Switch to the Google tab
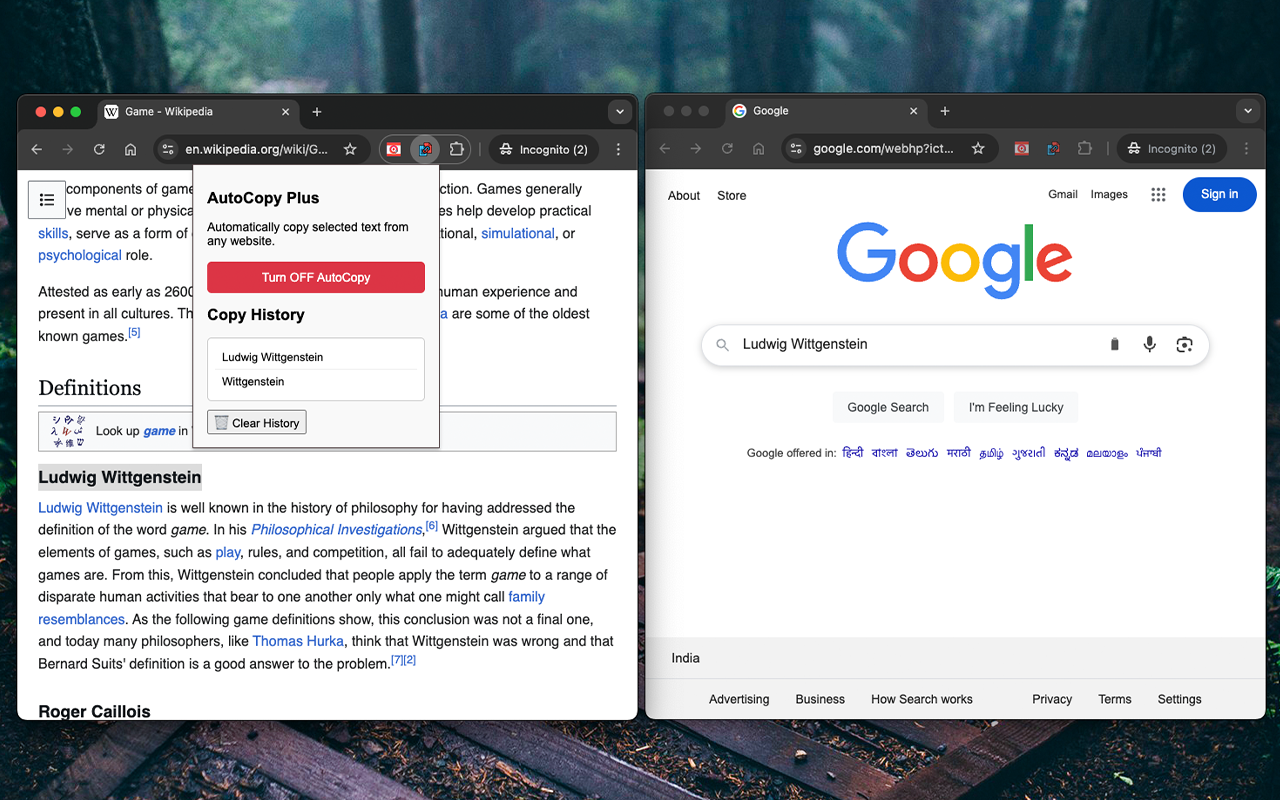Image resolution: width=1280 pixels, height=800 pixels. tap(826, 111)
